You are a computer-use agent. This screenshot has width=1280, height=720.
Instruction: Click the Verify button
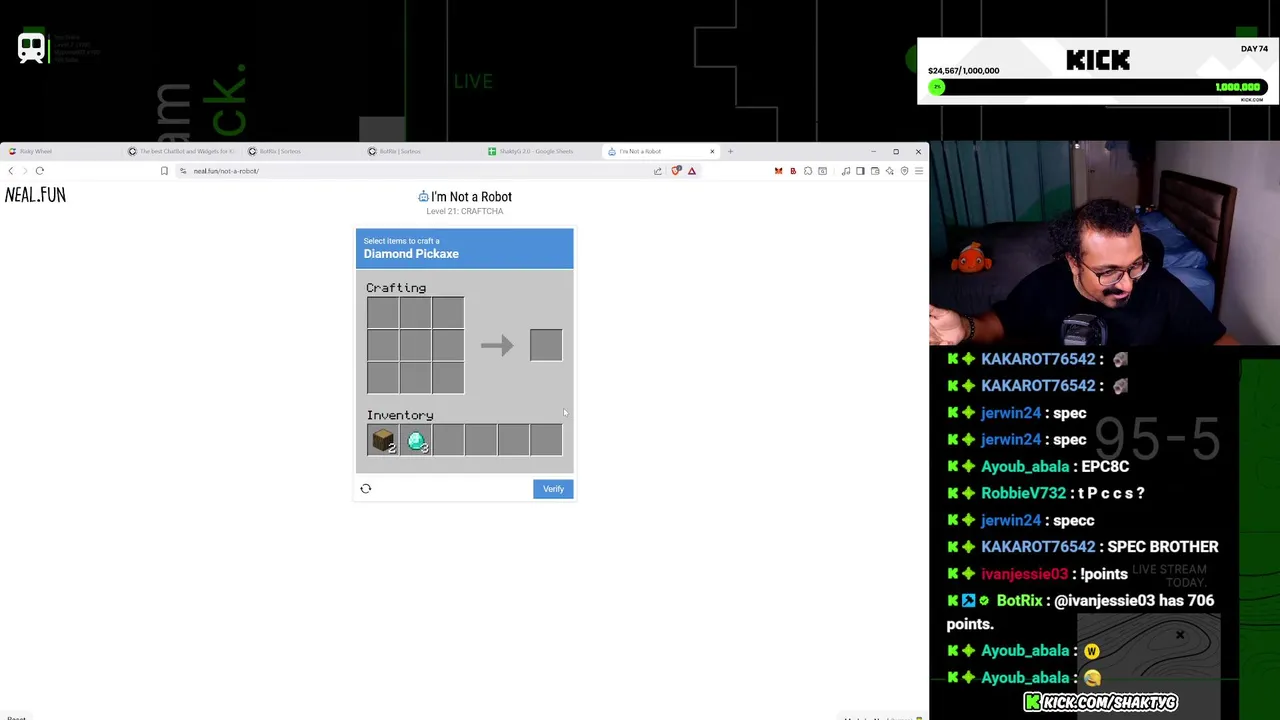coord(553,489)
